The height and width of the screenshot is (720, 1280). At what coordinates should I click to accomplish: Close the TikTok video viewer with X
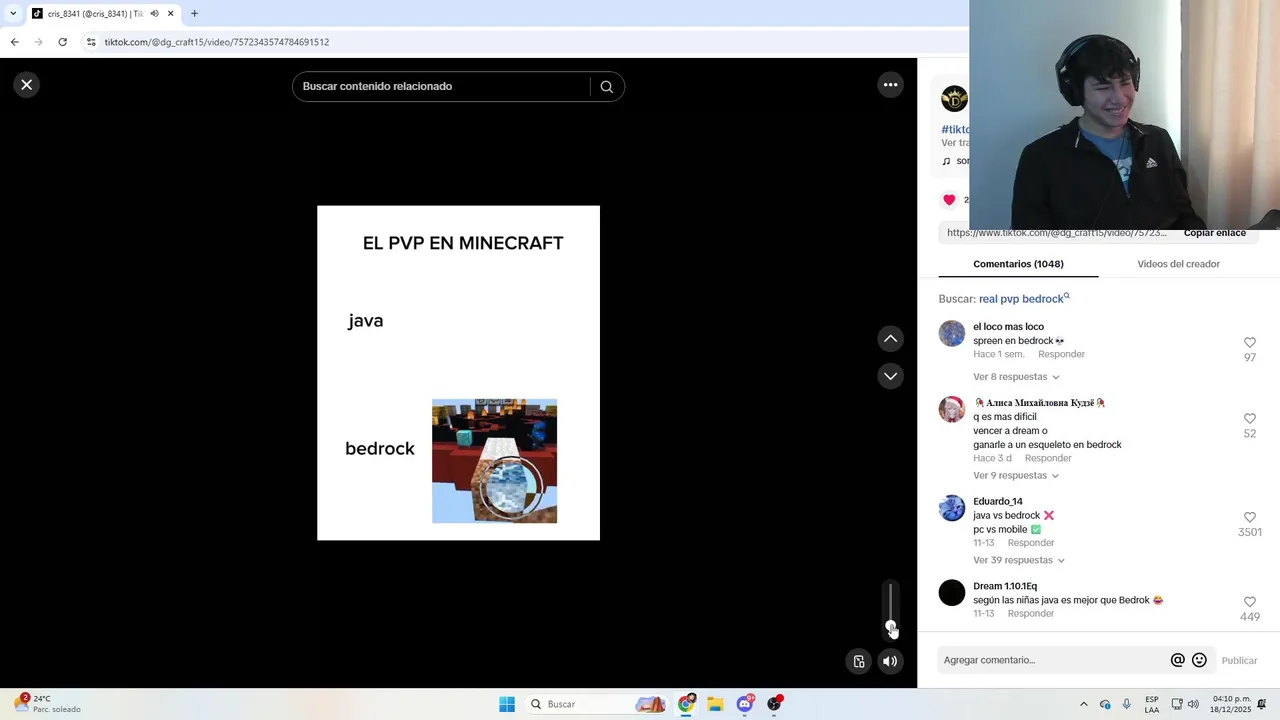click(27, 85)
